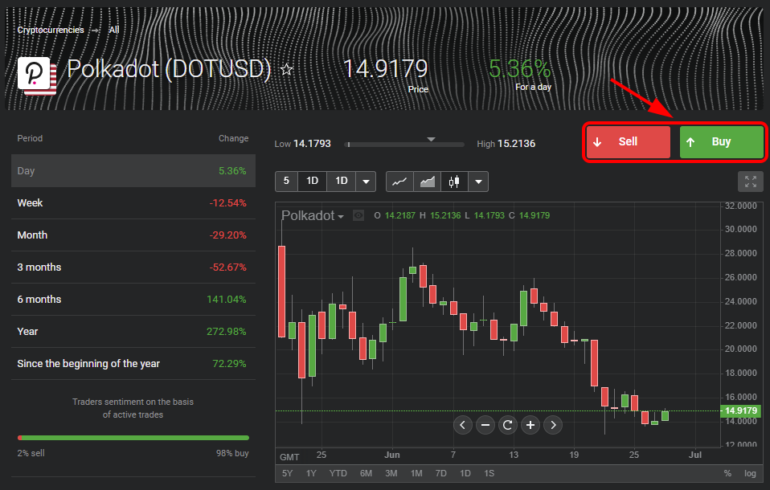This screenshot has height=490, width=770.
Task: Zoom in the chart with plus button
Action: [x=530, y=425]
